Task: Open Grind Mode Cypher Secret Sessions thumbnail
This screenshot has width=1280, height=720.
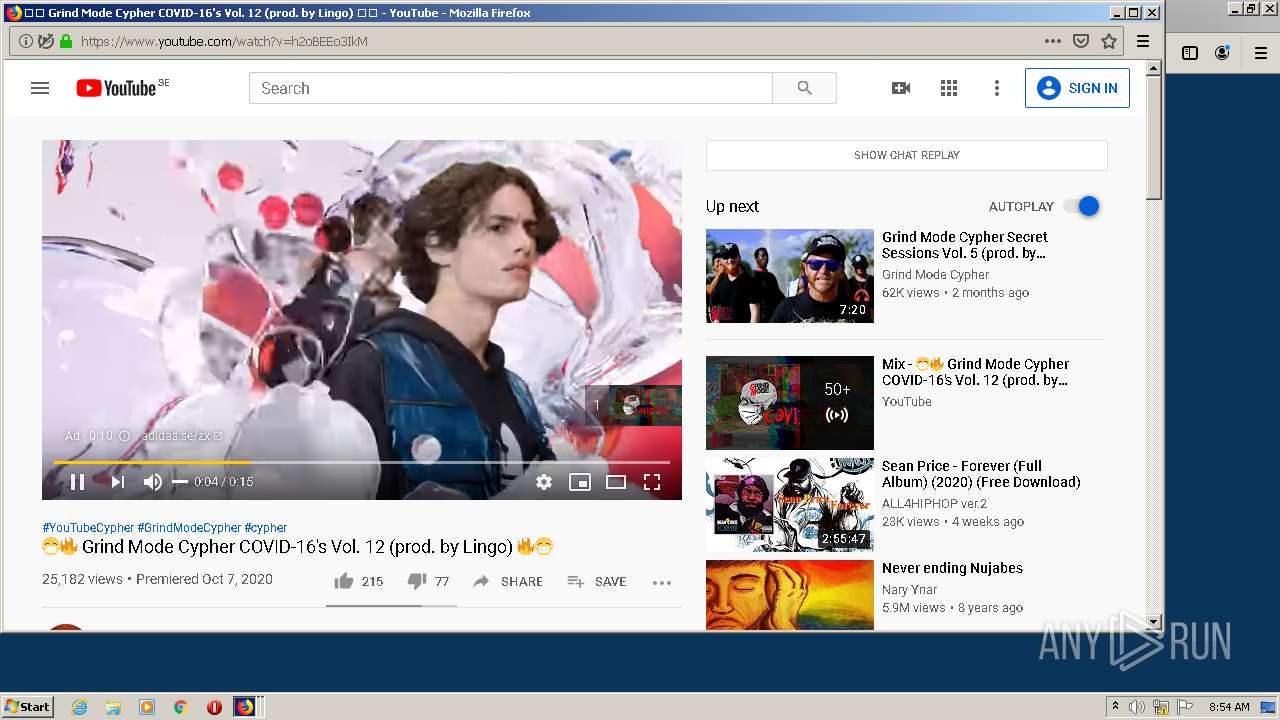Action: tap(790, 276)
